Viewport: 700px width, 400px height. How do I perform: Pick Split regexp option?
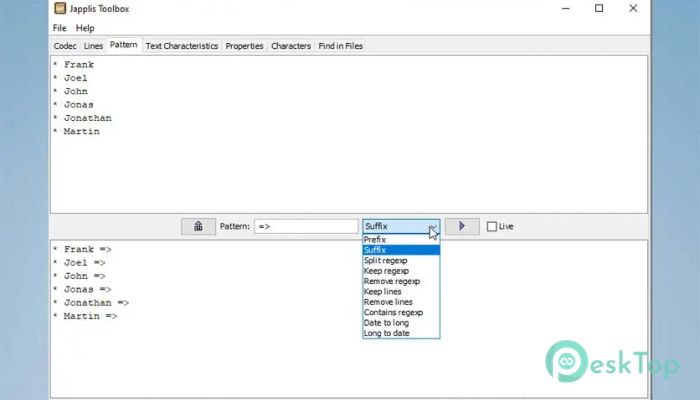coord(401,260)
